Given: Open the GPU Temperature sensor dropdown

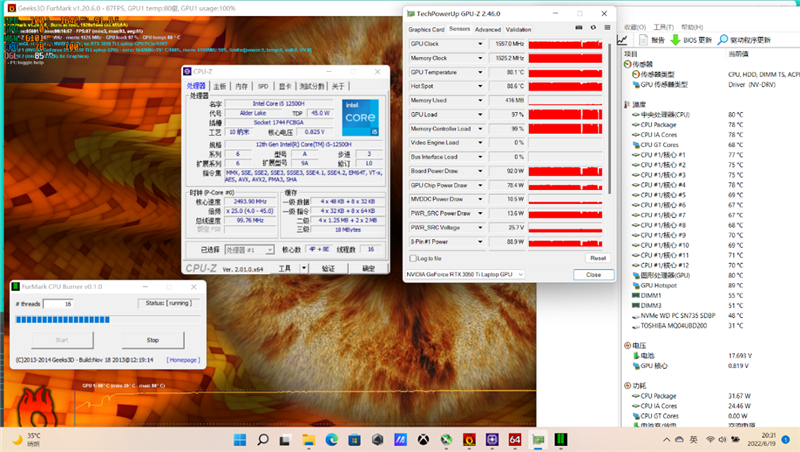Looking at the screenshot, I should (x=480, y=72).
